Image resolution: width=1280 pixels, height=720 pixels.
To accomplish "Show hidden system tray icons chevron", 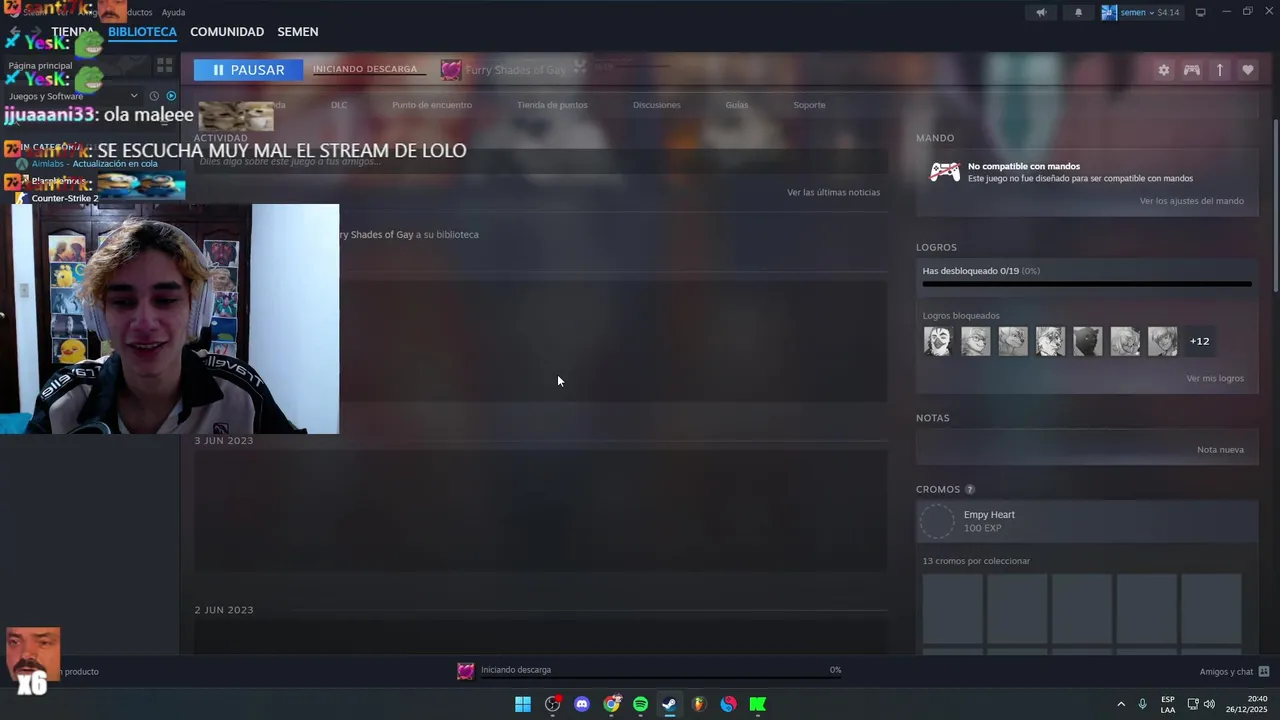I will point(1121,704).
